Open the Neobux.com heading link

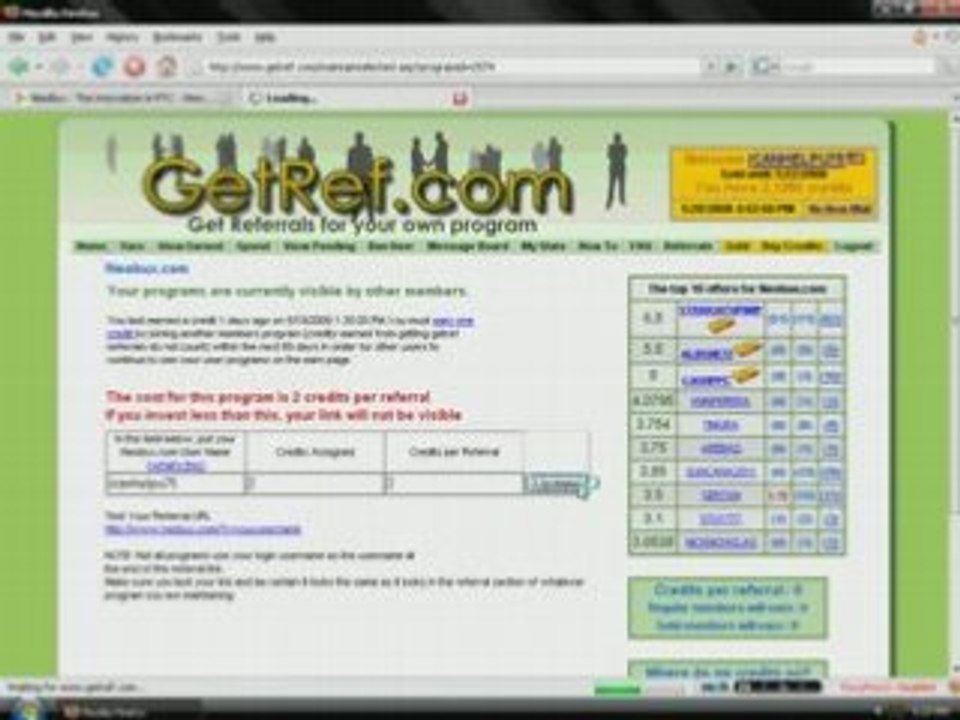pyautogui.click(x=147, y=268)
